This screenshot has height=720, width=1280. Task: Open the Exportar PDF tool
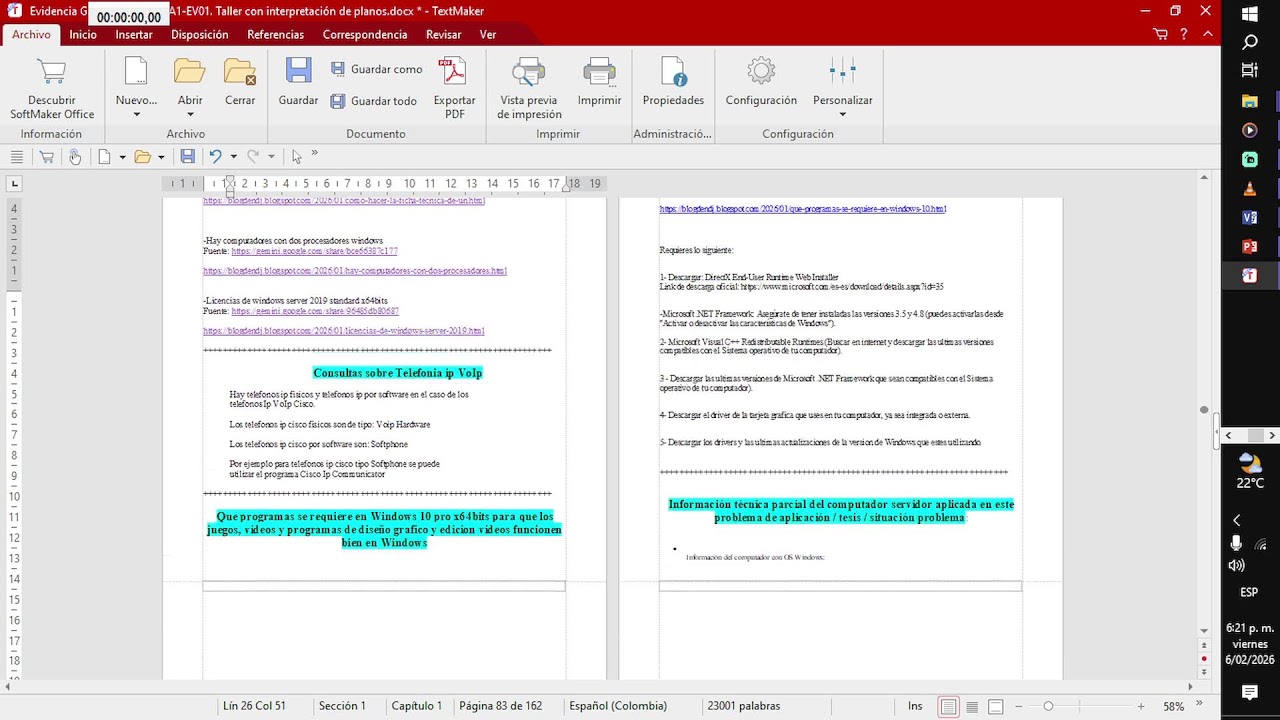point(454,88)
